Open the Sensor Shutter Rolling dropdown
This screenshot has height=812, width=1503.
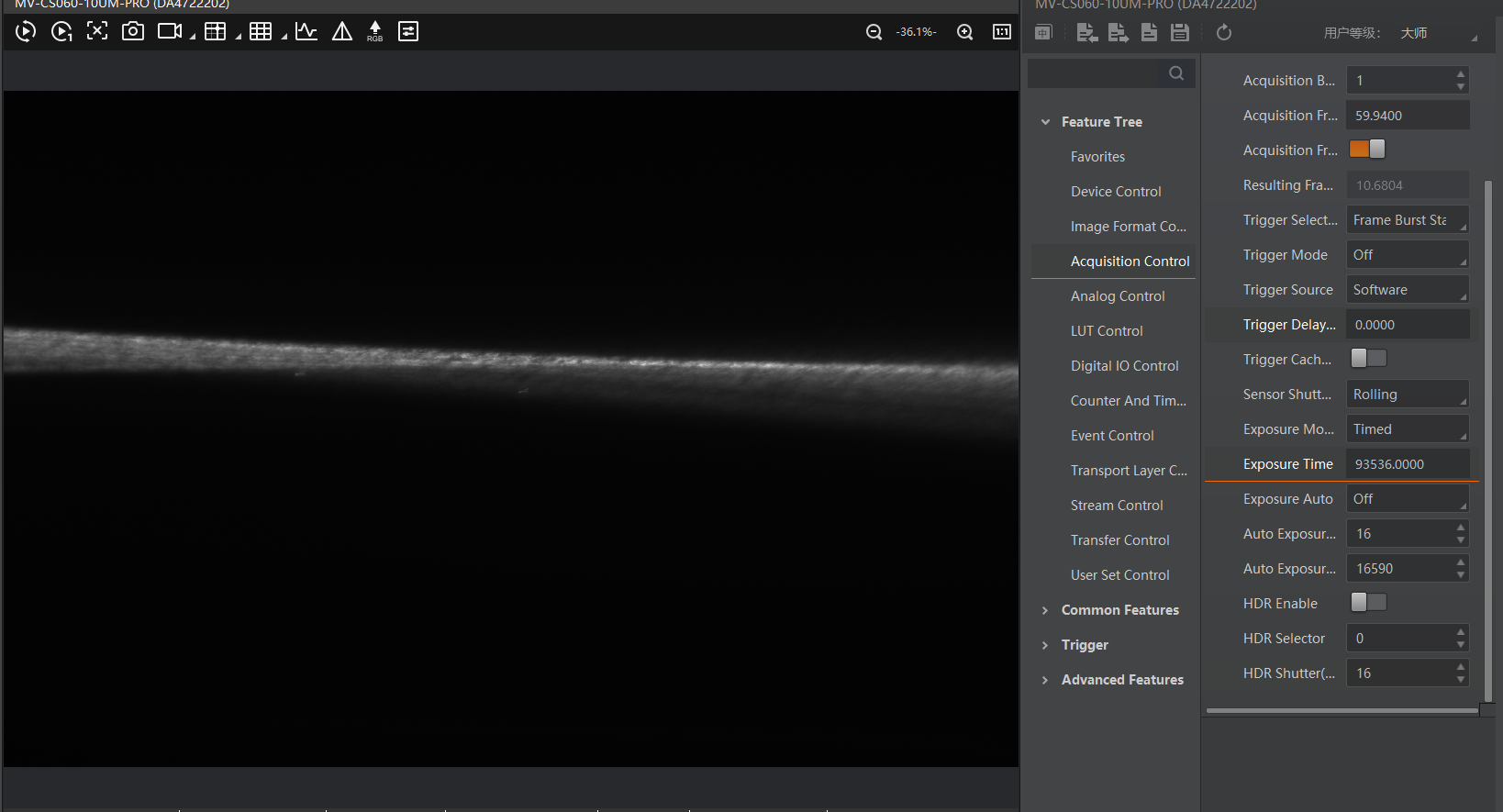tap(1407, 395)
